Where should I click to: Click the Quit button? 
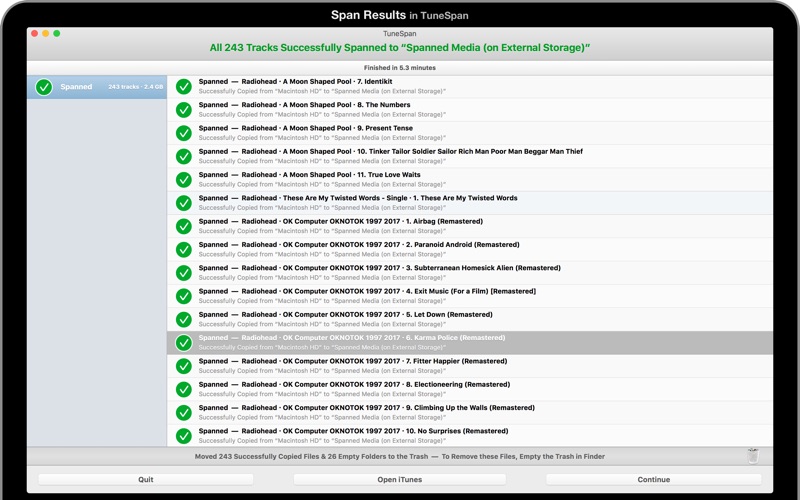click(146, 480)
